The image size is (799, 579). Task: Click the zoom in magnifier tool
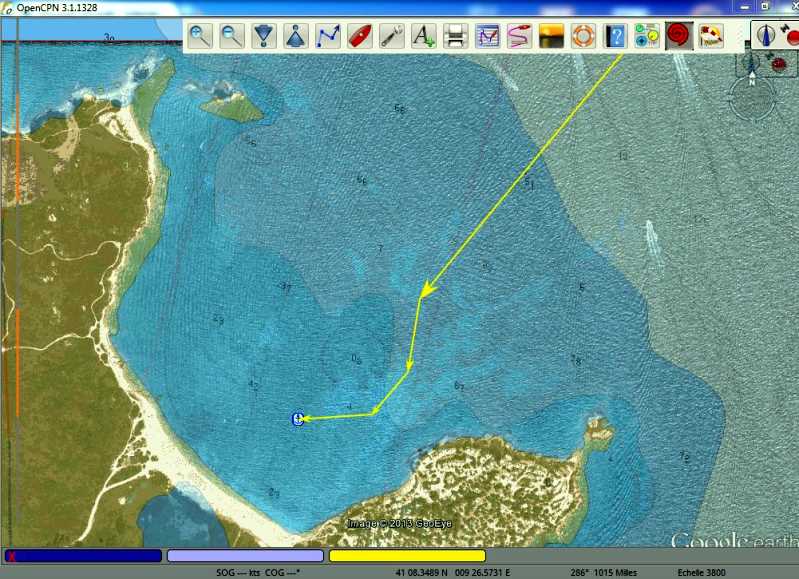click(201, 37)
